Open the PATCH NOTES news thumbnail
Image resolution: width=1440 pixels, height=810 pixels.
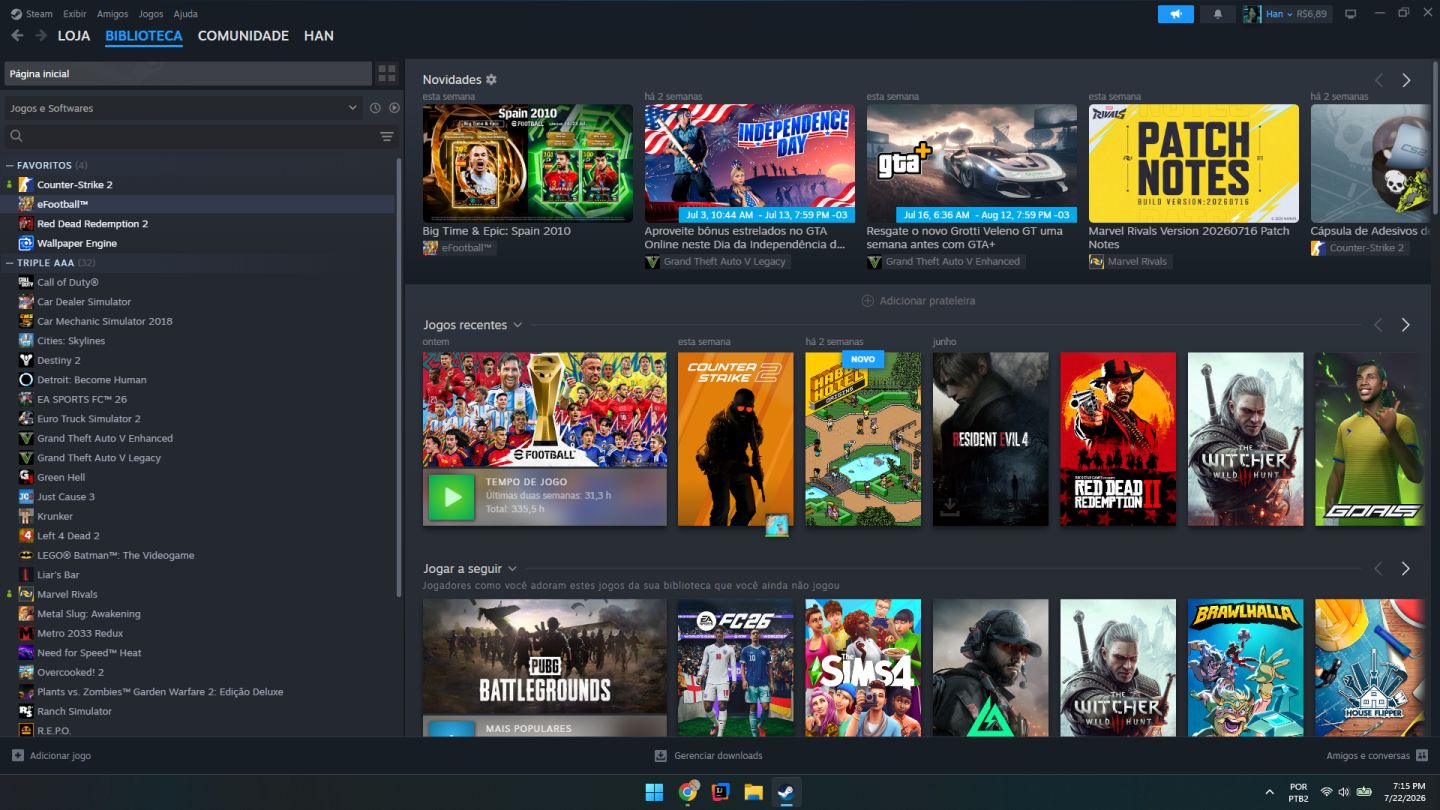(1194, 163)
